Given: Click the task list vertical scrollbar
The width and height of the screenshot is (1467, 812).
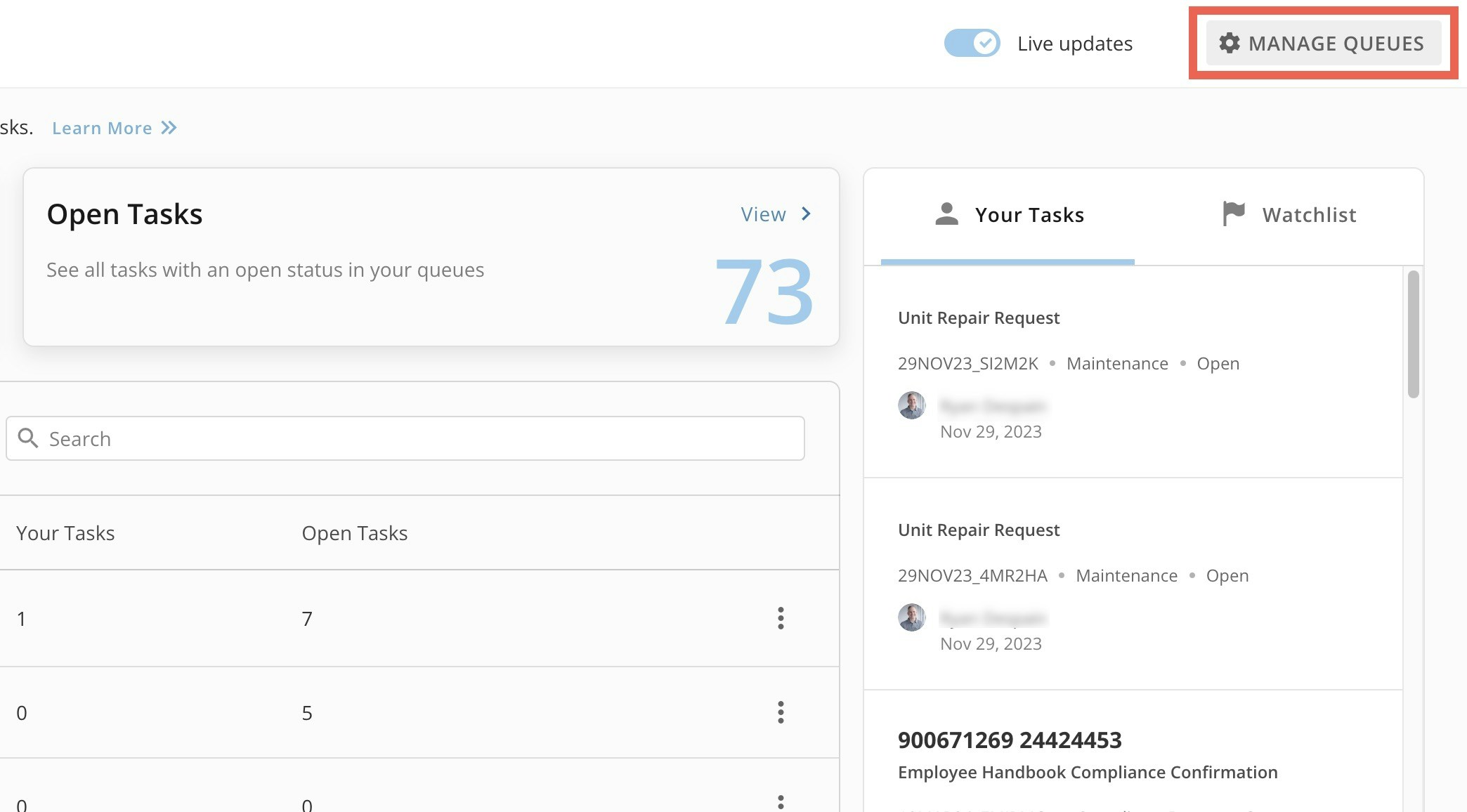Looking at the screenshot, I should 1413,334.
